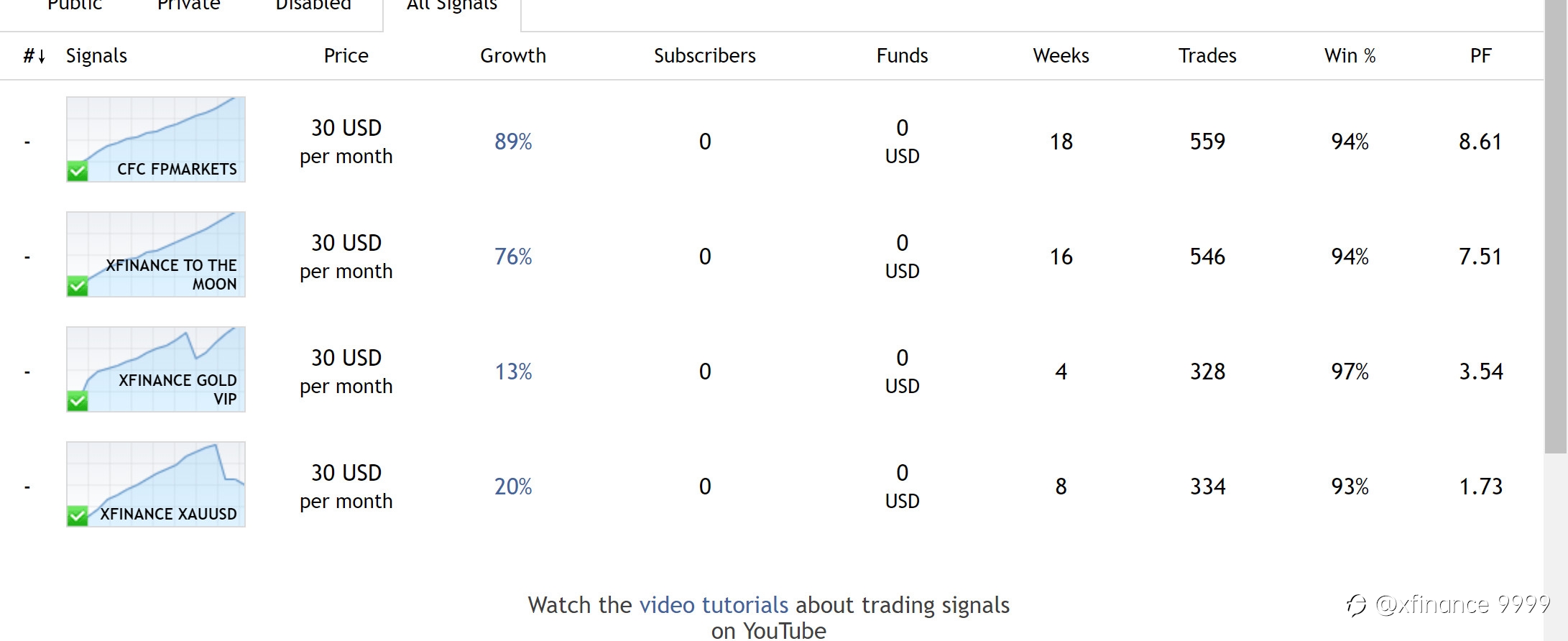Click the green checkmark on XFINANCE XAUUSD
This screenshot has width=1568, height=641.
click(77, 516)
